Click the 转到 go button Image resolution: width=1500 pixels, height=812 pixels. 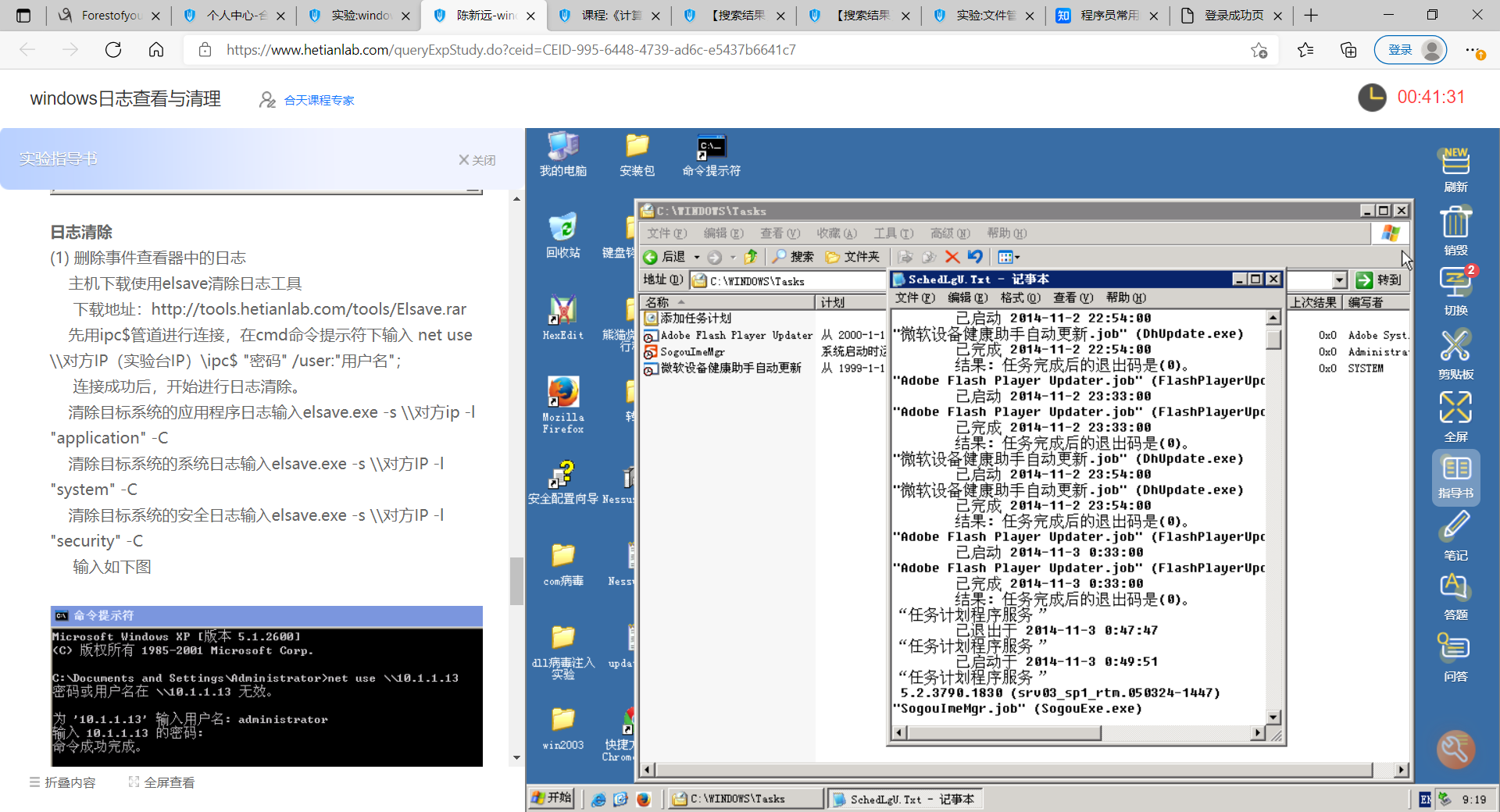click(1379, 280)
